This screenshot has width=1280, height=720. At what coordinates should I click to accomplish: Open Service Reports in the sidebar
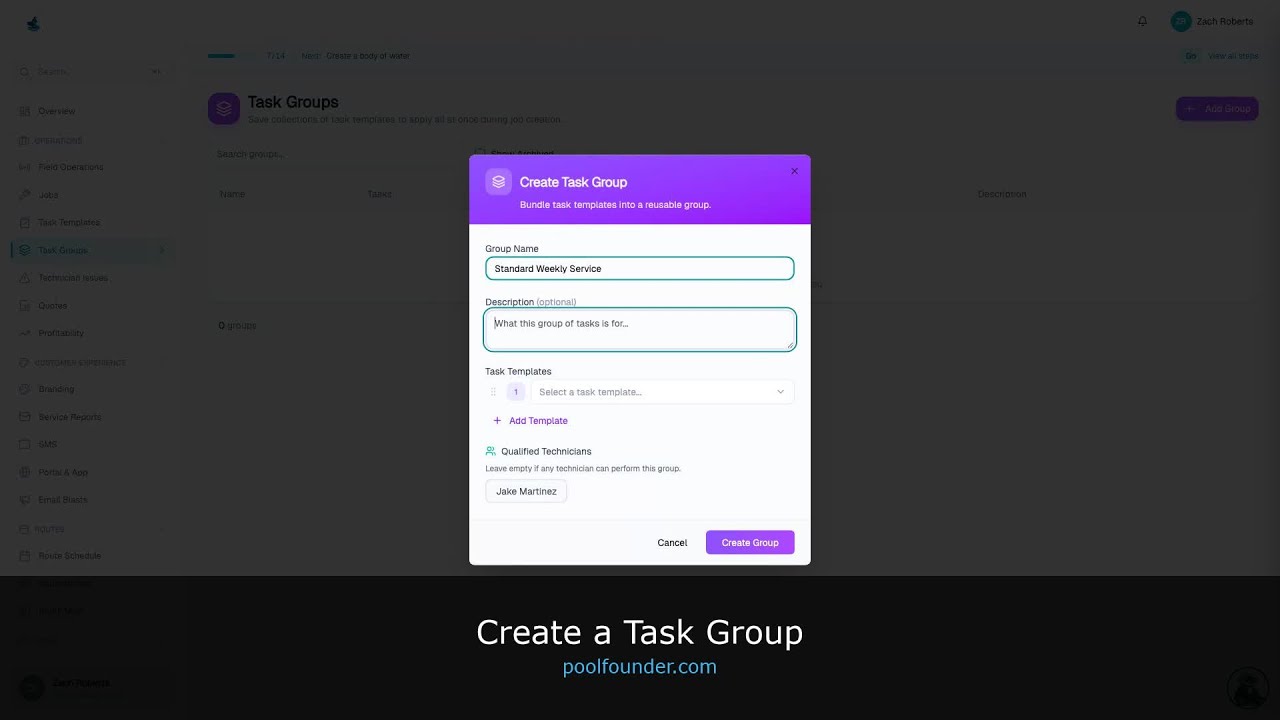click(70, 417)
